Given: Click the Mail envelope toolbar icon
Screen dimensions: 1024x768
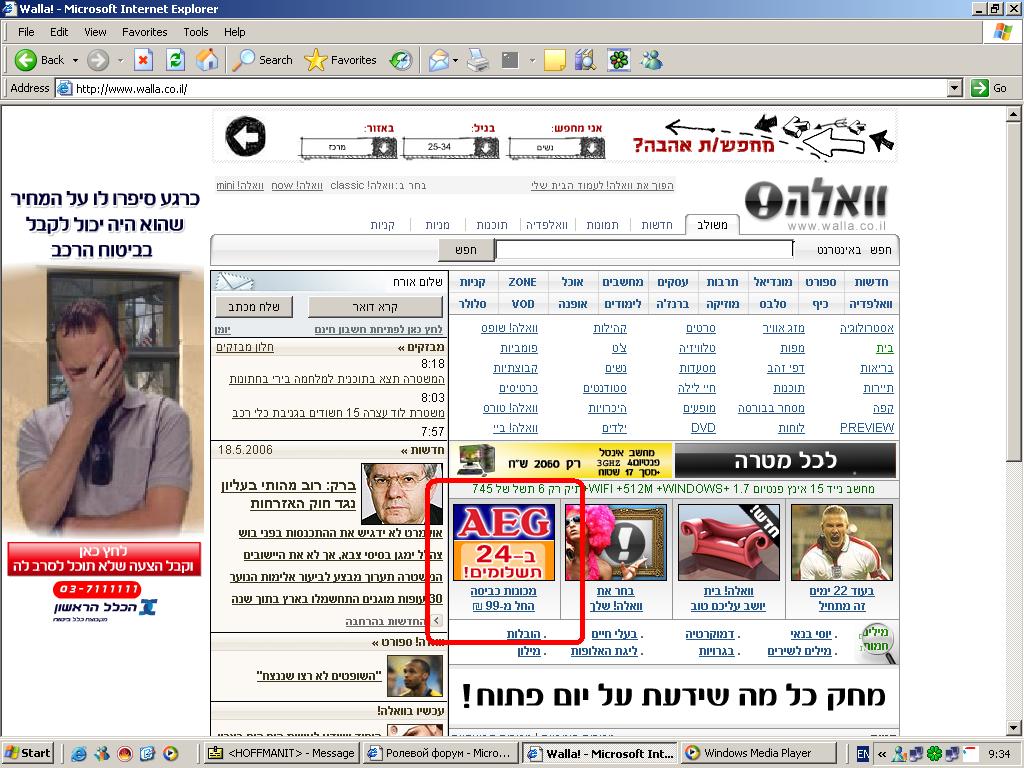Looking at the screenshot, I should point(439,61).
